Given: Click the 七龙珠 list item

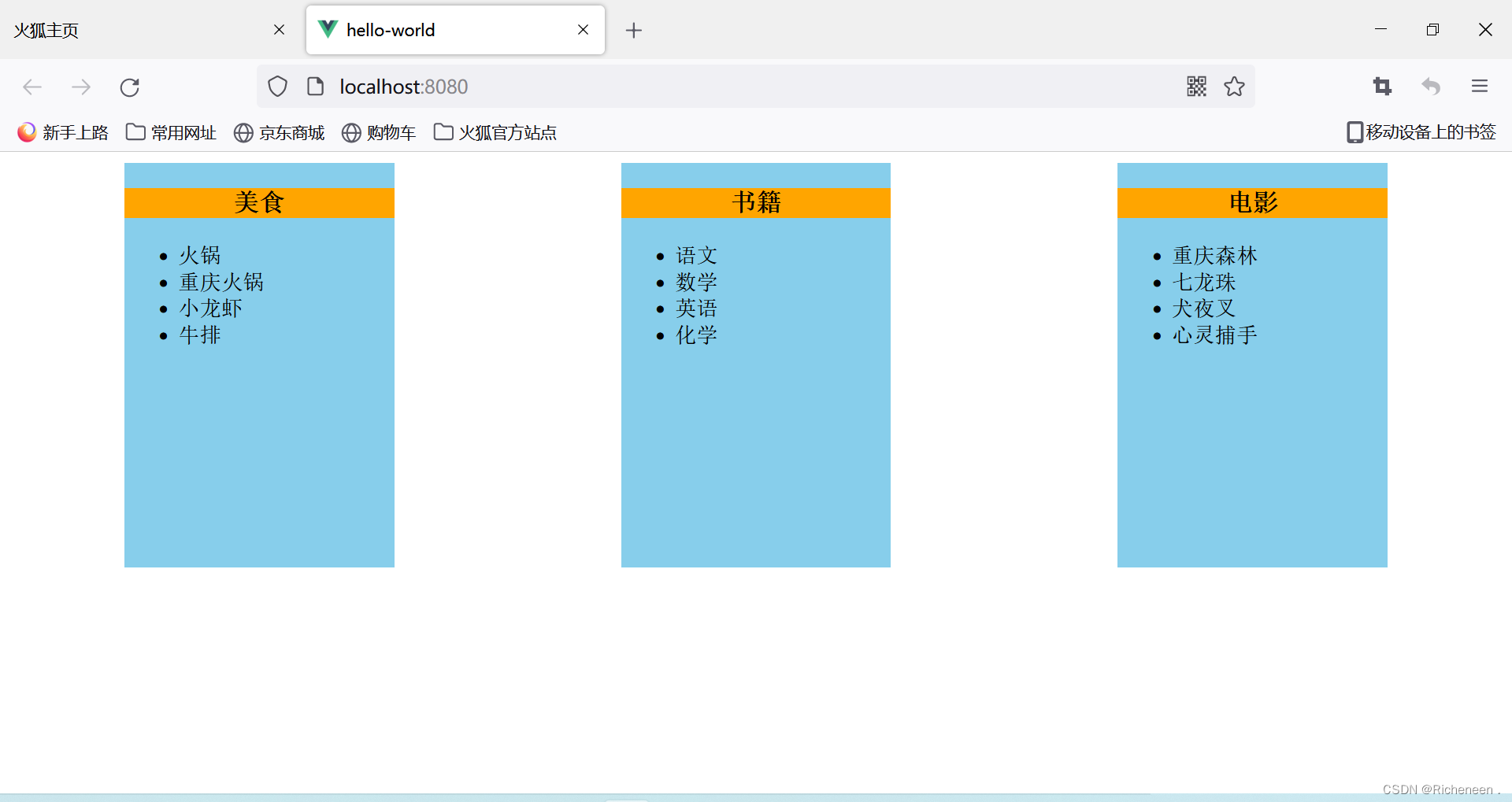Looking at the screenshot, I should click(1204, 283).
